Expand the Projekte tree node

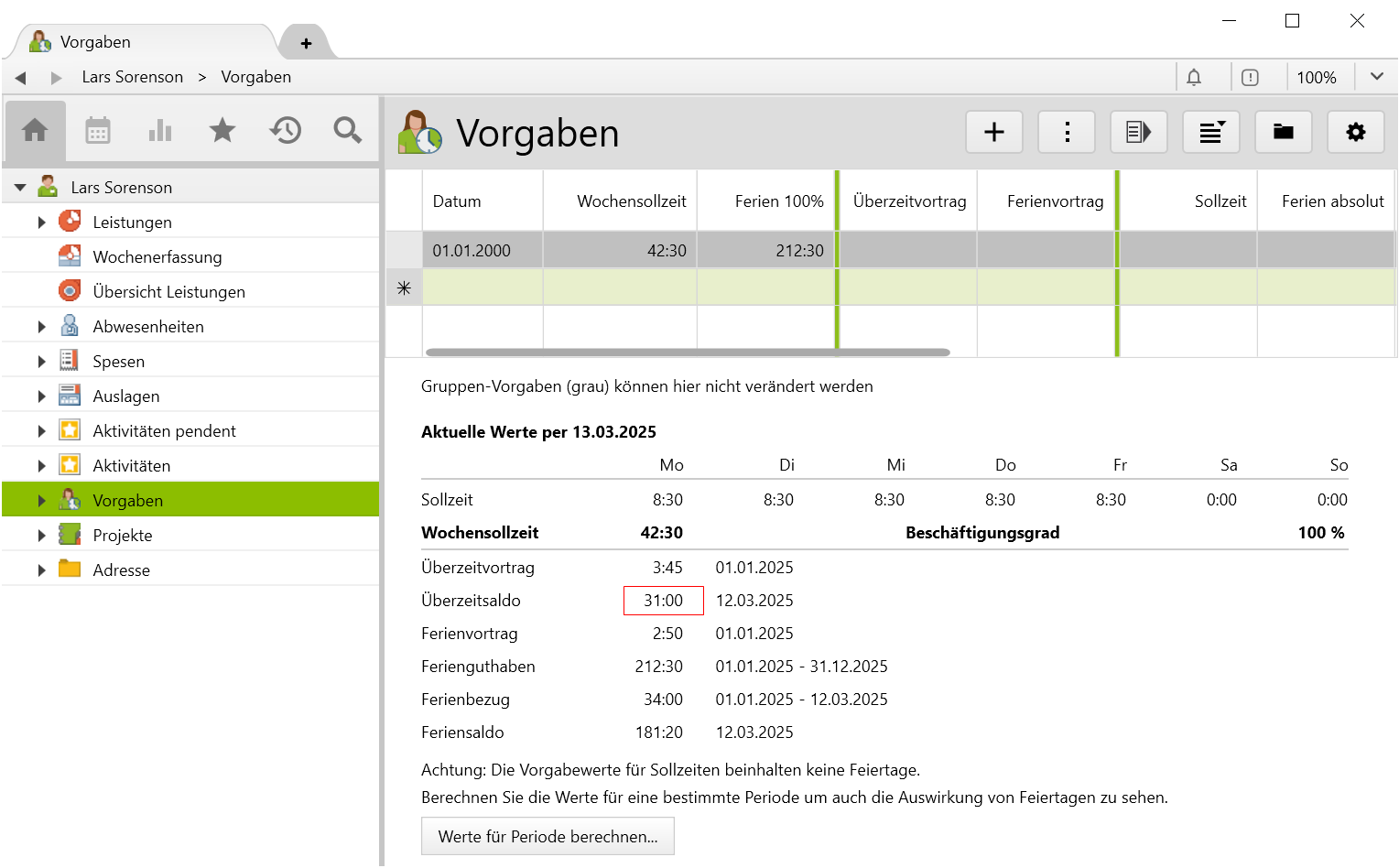[x=41, y=536]
